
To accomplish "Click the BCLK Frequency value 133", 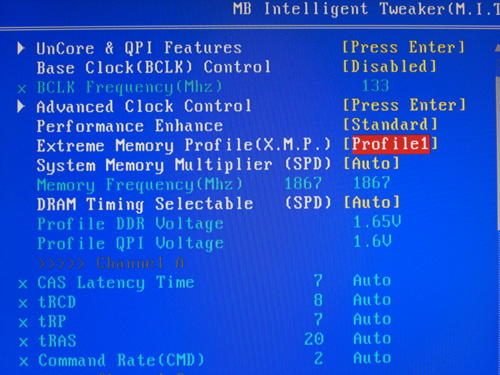I will click(376, 86).
